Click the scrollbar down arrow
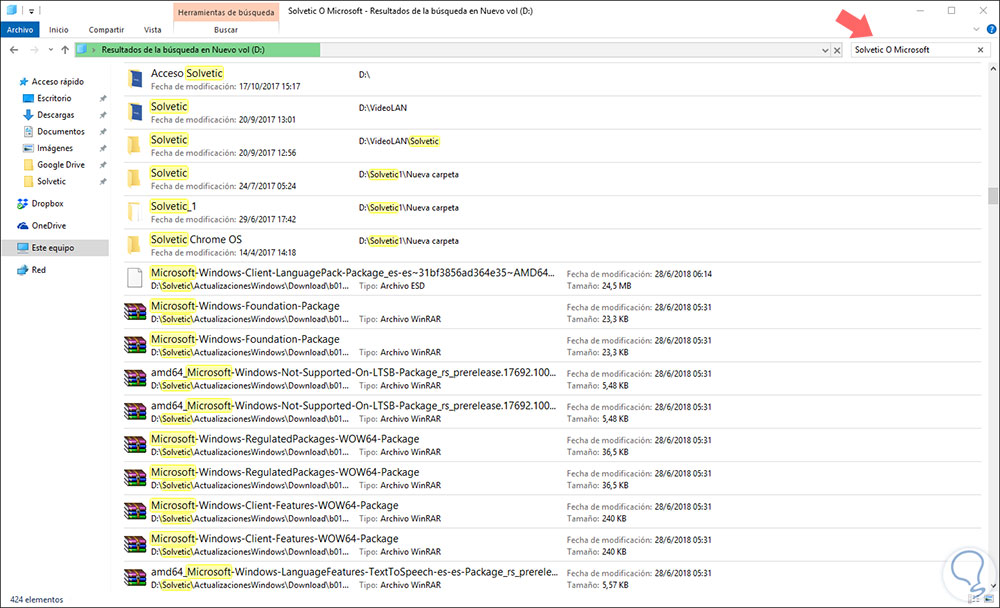The width and height of the screenshot is (1000, 608). coord(992,586)
